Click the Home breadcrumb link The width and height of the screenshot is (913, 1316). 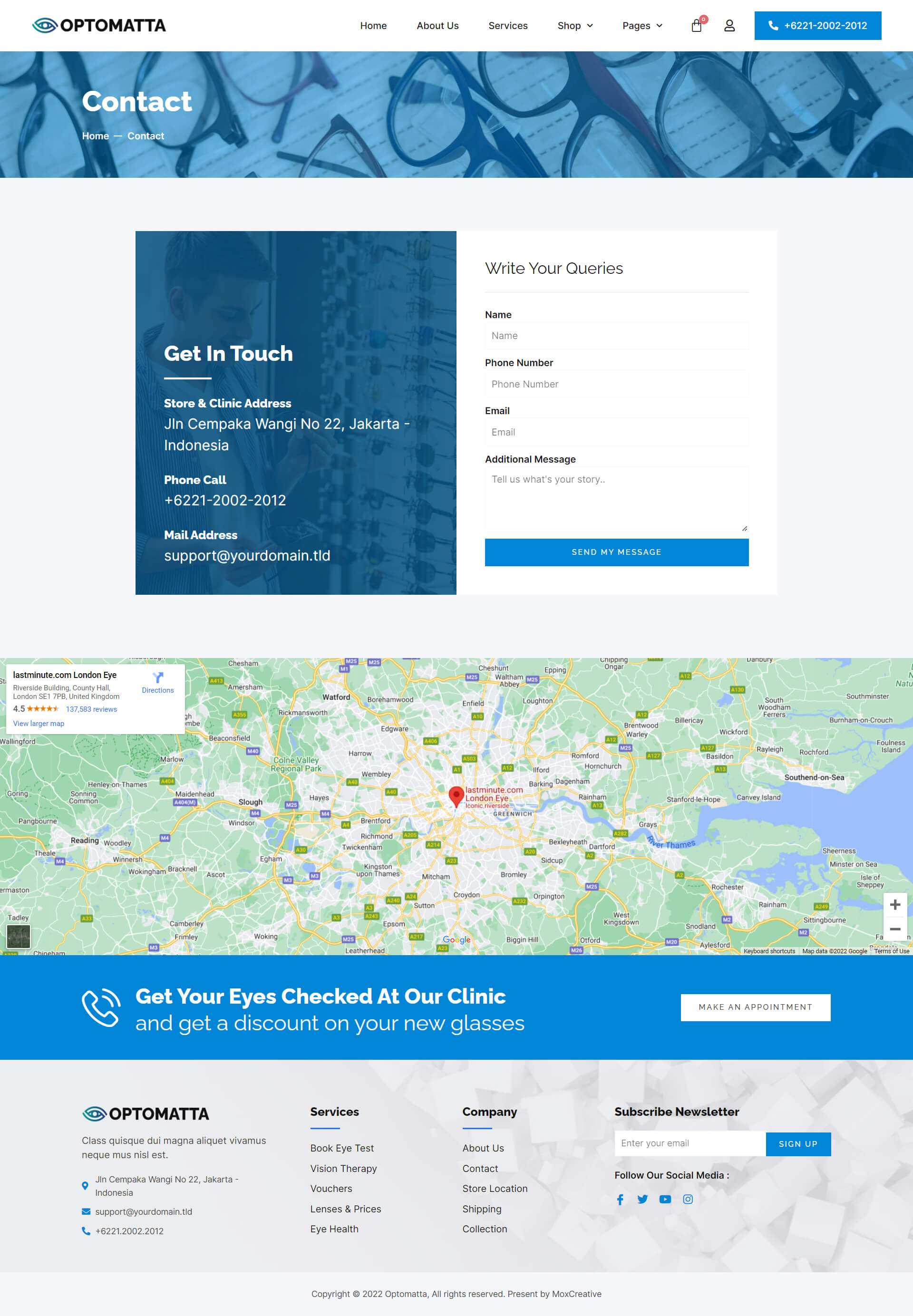click(x=95, y=136)
